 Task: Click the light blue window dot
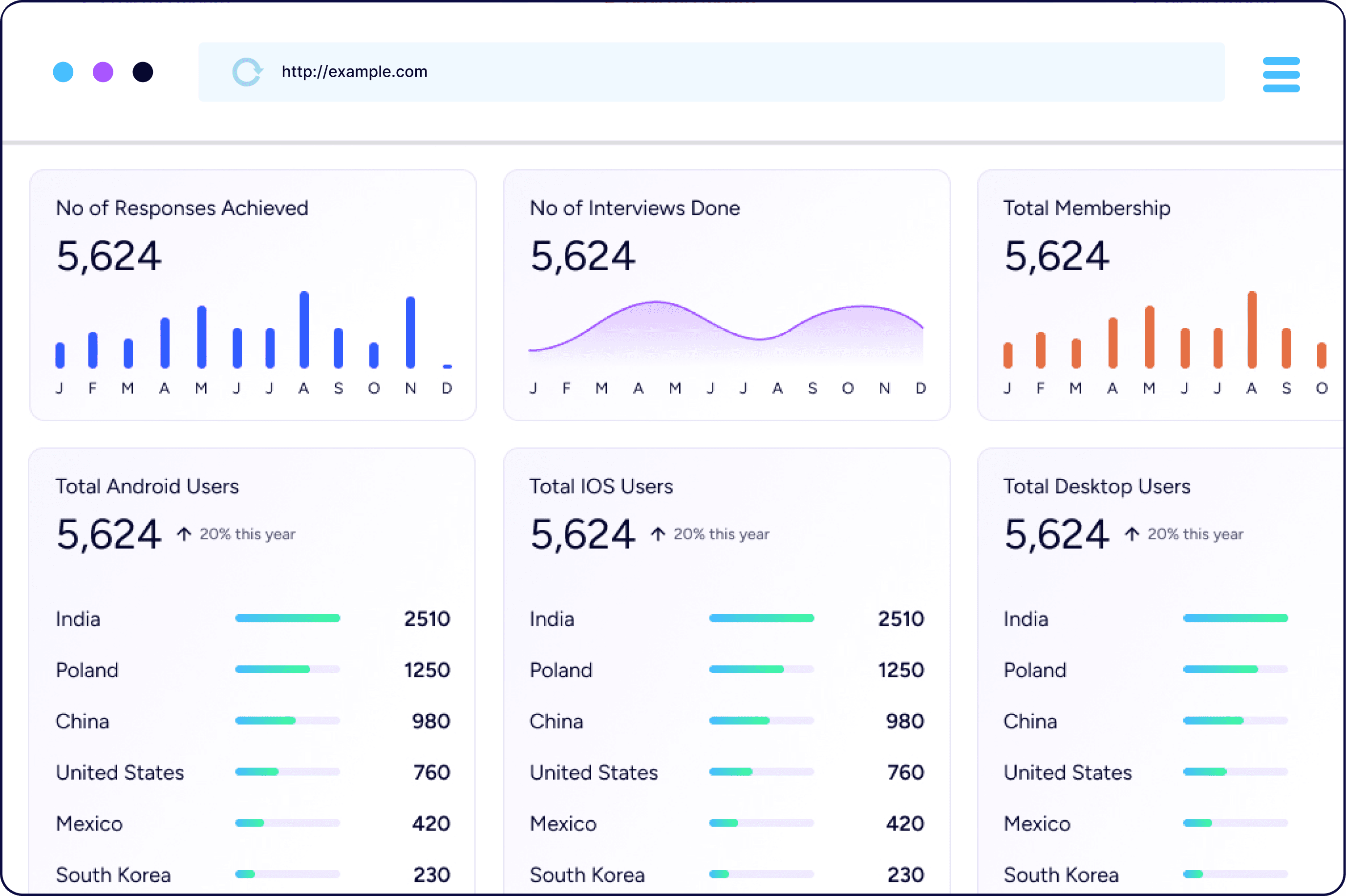(x=64, y=72)
